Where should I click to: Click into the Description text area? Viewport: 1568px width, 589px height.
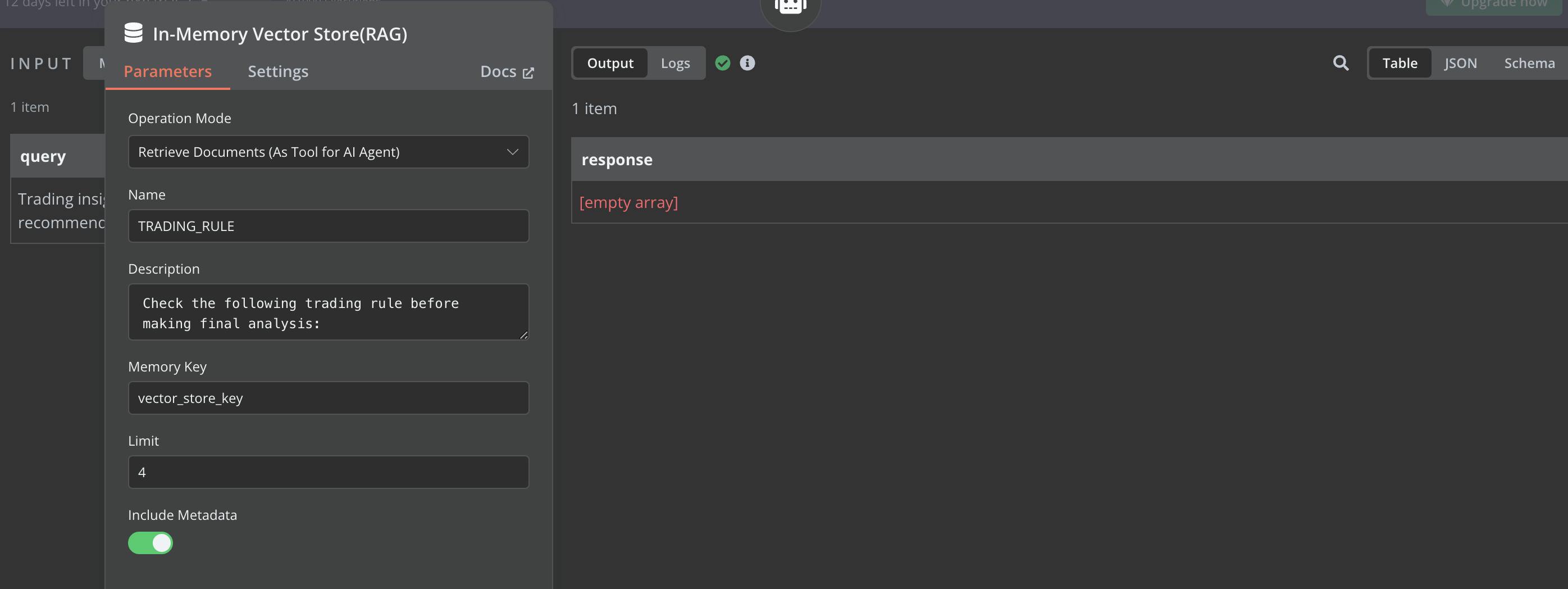point(328,312)
